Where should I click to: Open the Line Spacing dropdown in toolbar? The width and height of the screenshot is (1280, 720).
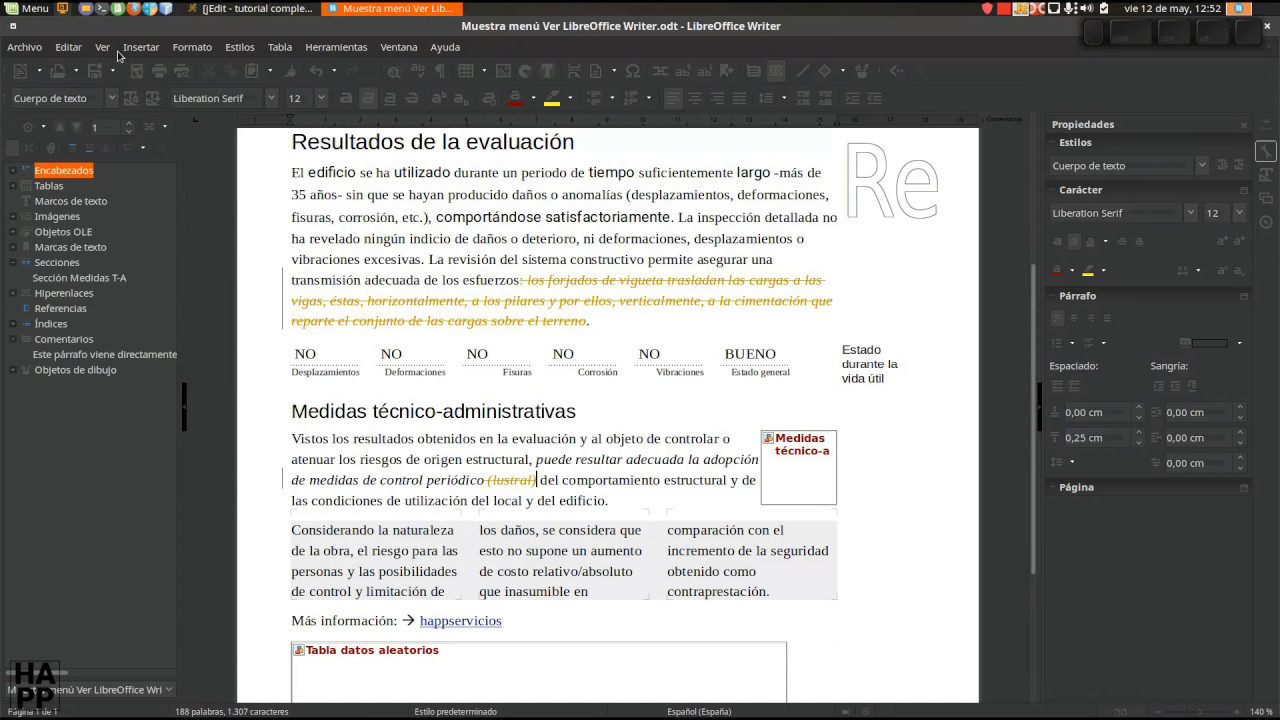pyautogui.click(x=784, y=98)
